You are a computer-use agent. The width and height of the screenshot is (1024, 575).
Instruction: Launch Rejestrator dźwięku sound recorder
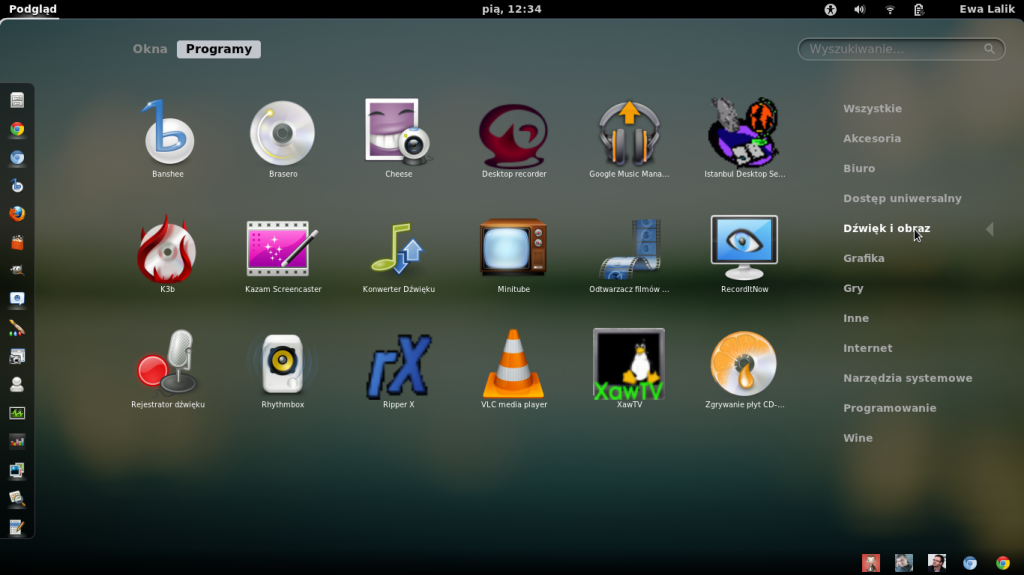point(168,369)
